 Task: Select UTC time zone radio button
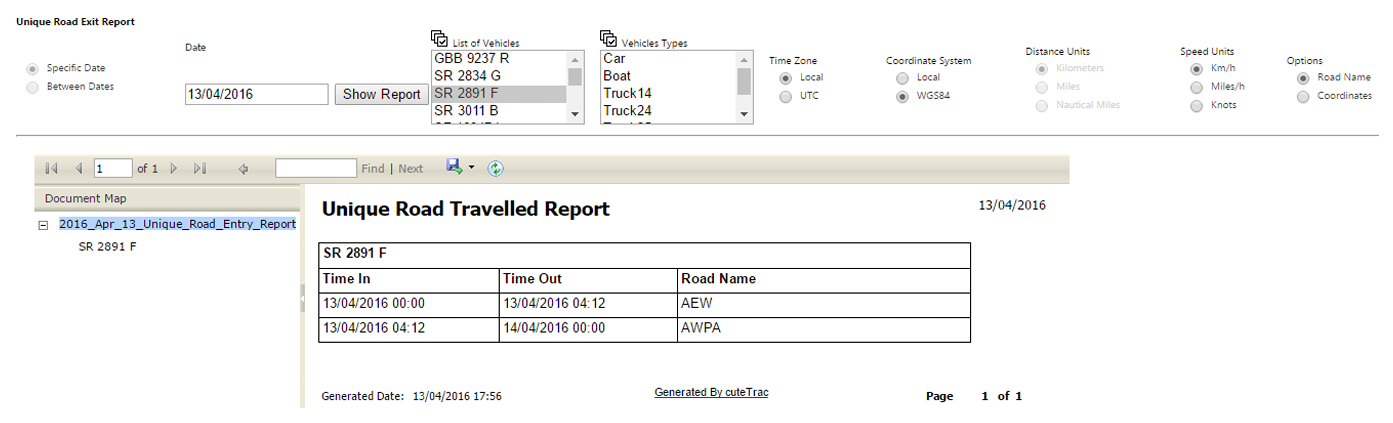pos(785,97)
